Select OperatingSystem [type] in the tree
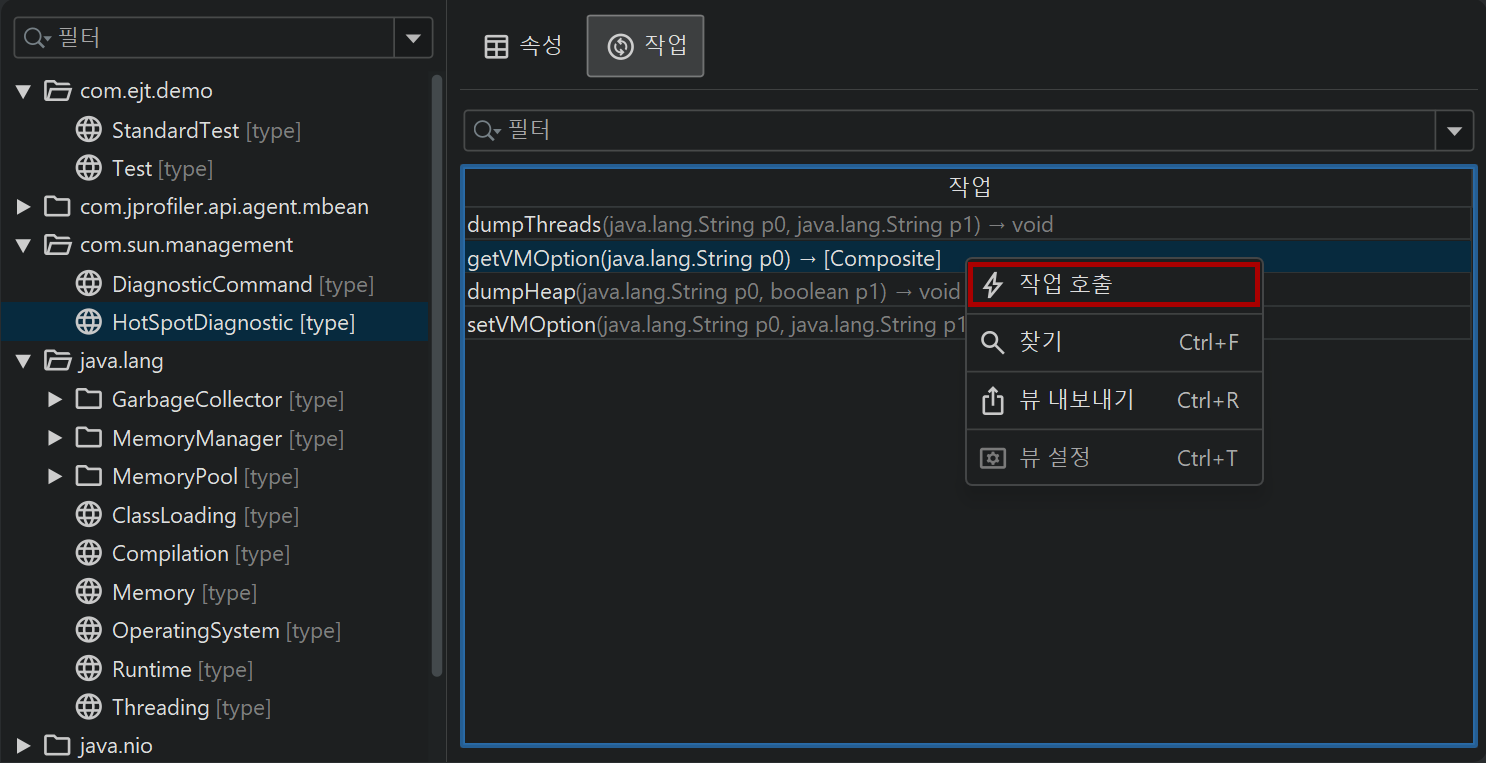 (x=226, y=630)
